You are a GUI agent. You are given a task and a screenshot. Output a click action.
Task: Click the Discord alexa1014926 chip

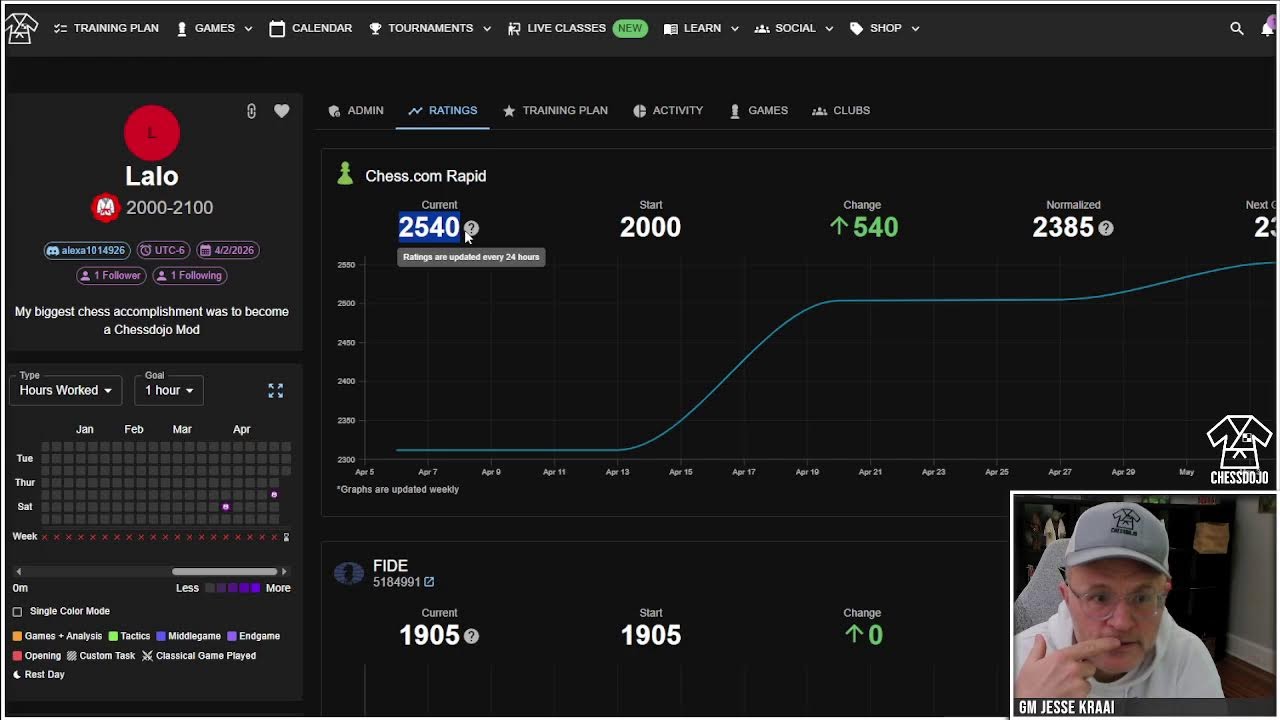pyautogui.click(x=86, y=250)
